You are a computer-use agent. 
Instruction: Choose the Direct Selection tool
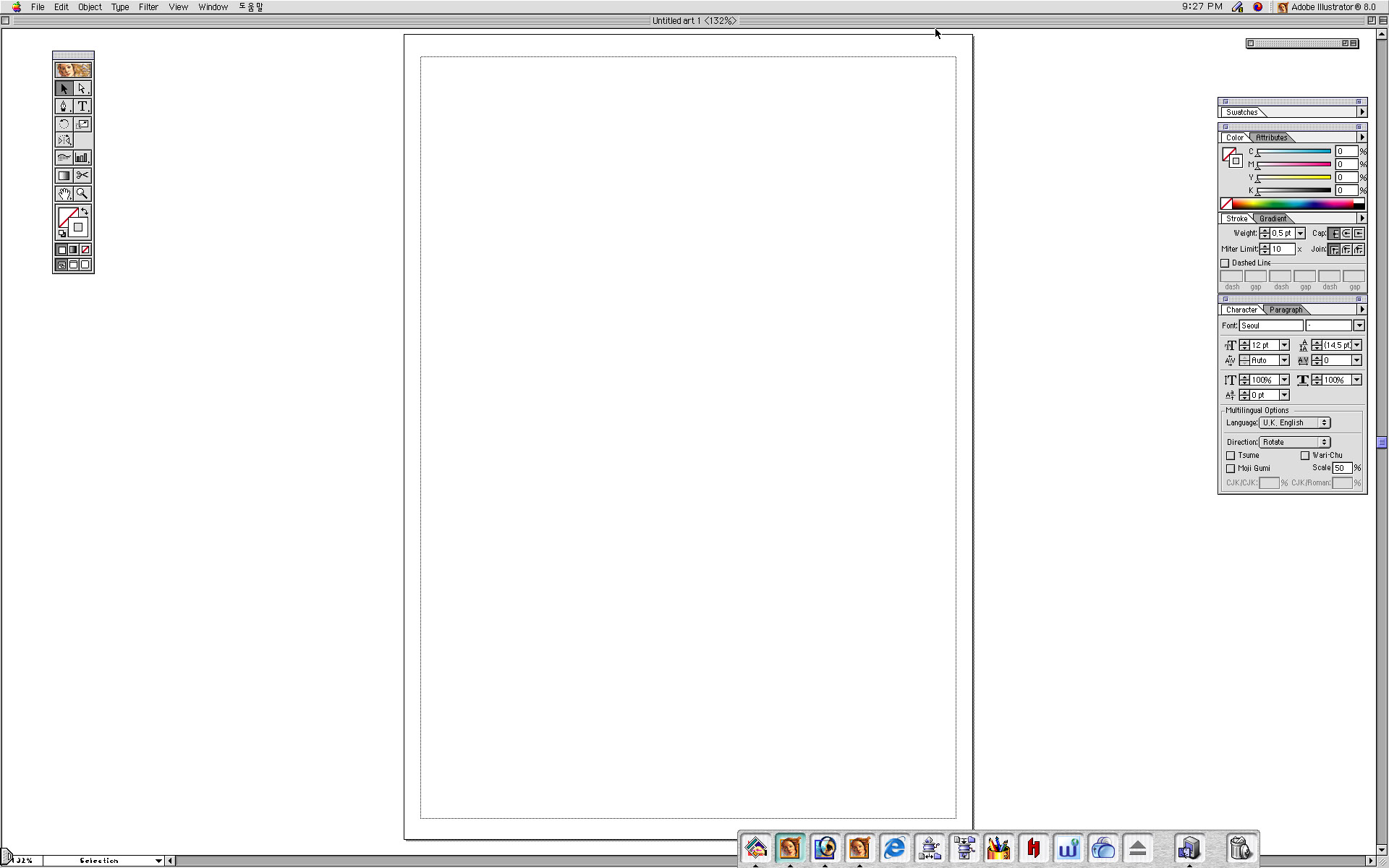pos(82,88)
